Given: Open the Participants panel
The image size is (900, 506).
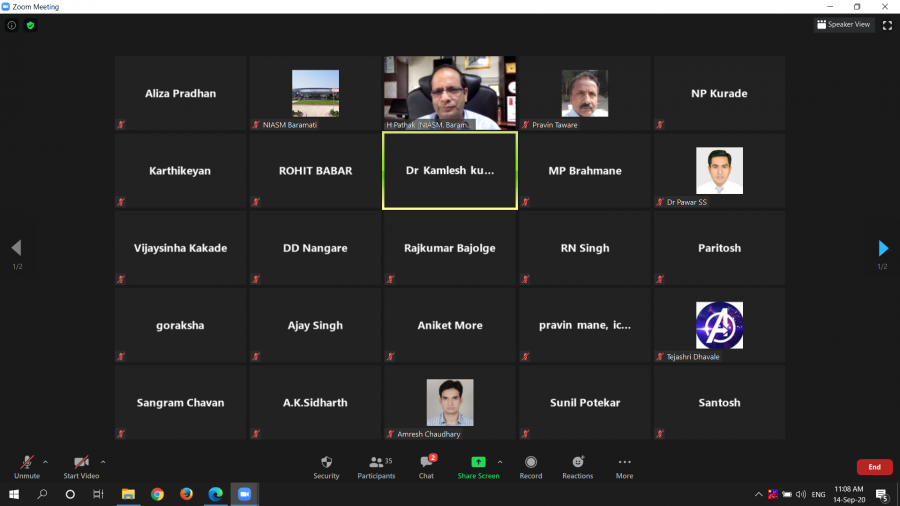Looking at the screenshot, I should pyautogui.click(x=376, y=463).
